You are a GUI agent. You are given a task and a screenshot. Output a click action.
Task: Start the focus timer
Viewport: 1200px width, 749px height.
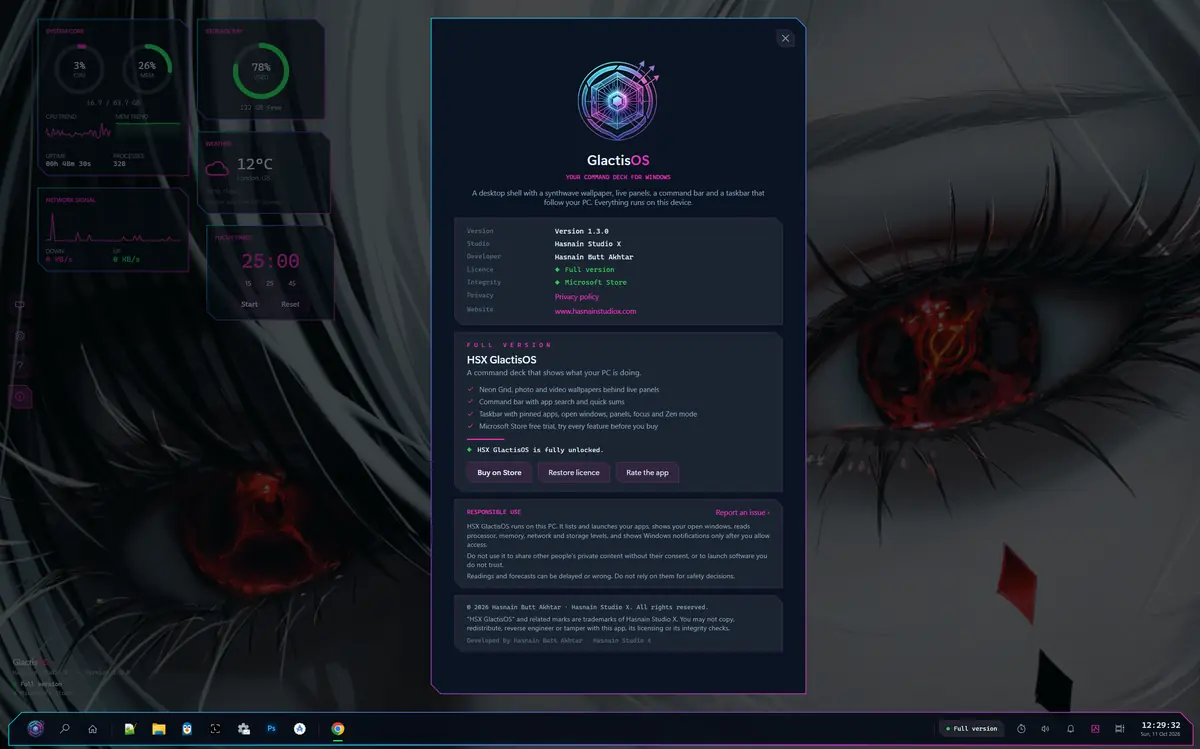pos(250,304)
